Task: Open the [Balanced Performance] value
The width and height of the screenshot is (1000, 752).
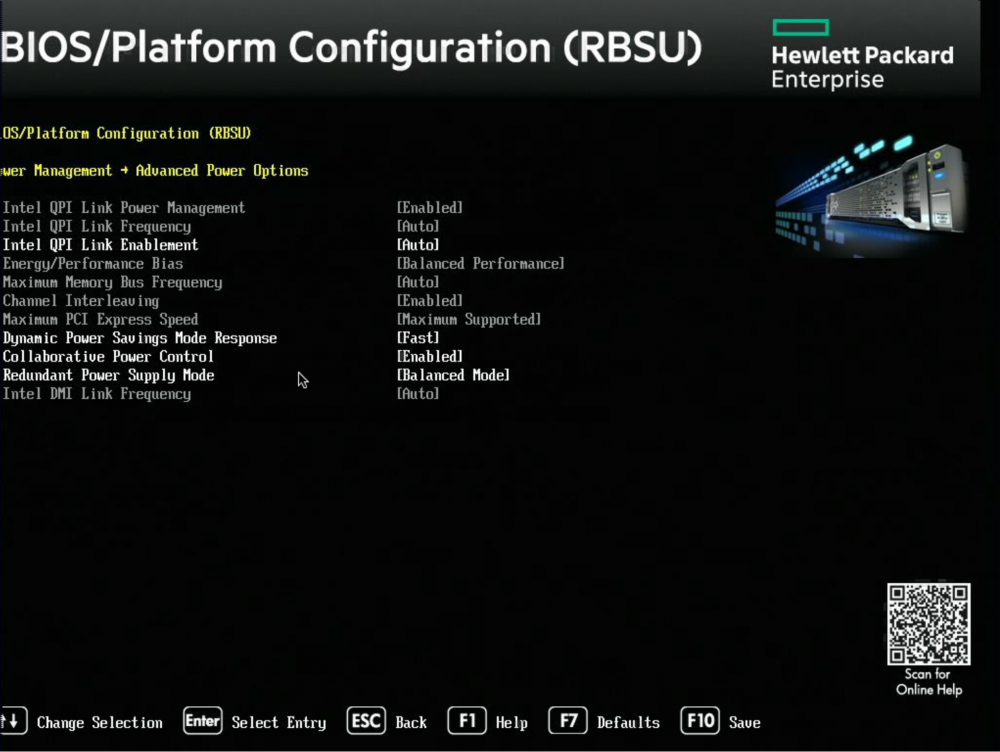Action: pos(480,263)
